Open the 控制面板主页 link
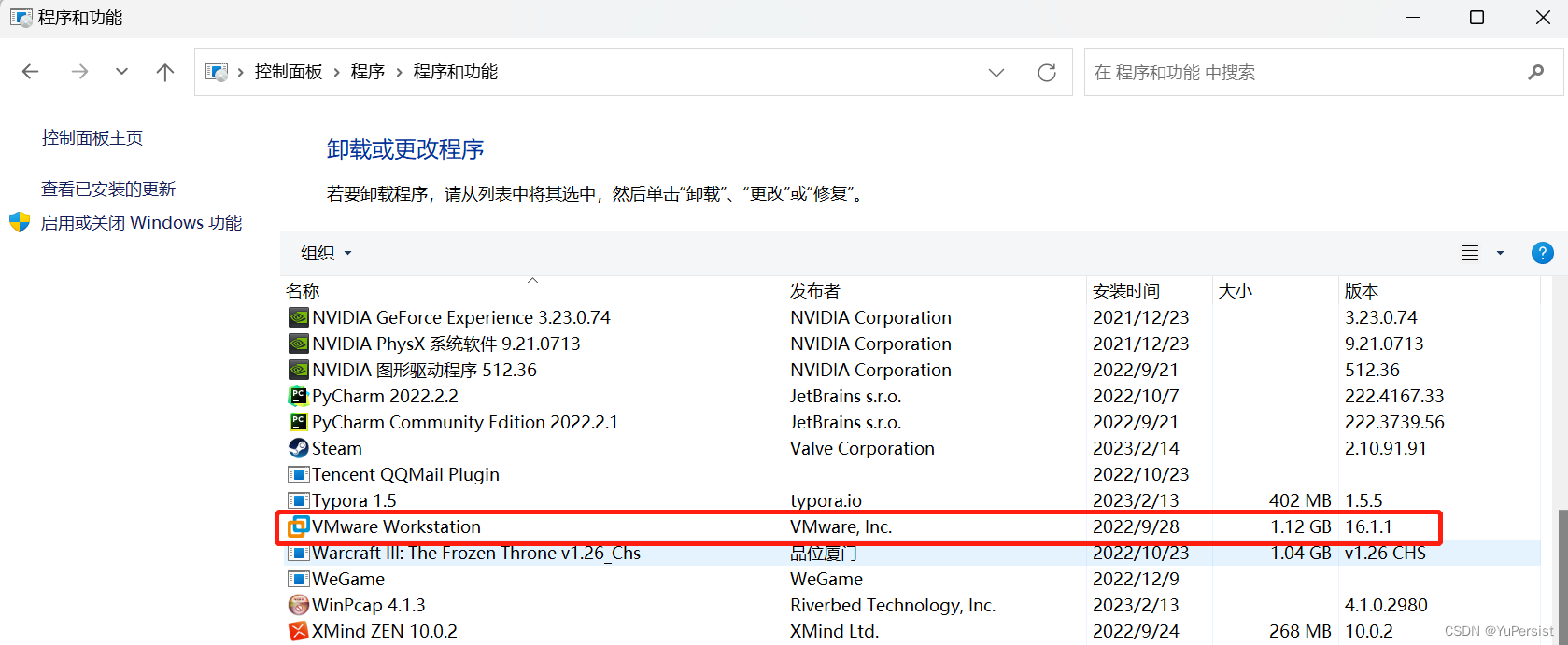 pyautogui.click(x=92, y=137)
